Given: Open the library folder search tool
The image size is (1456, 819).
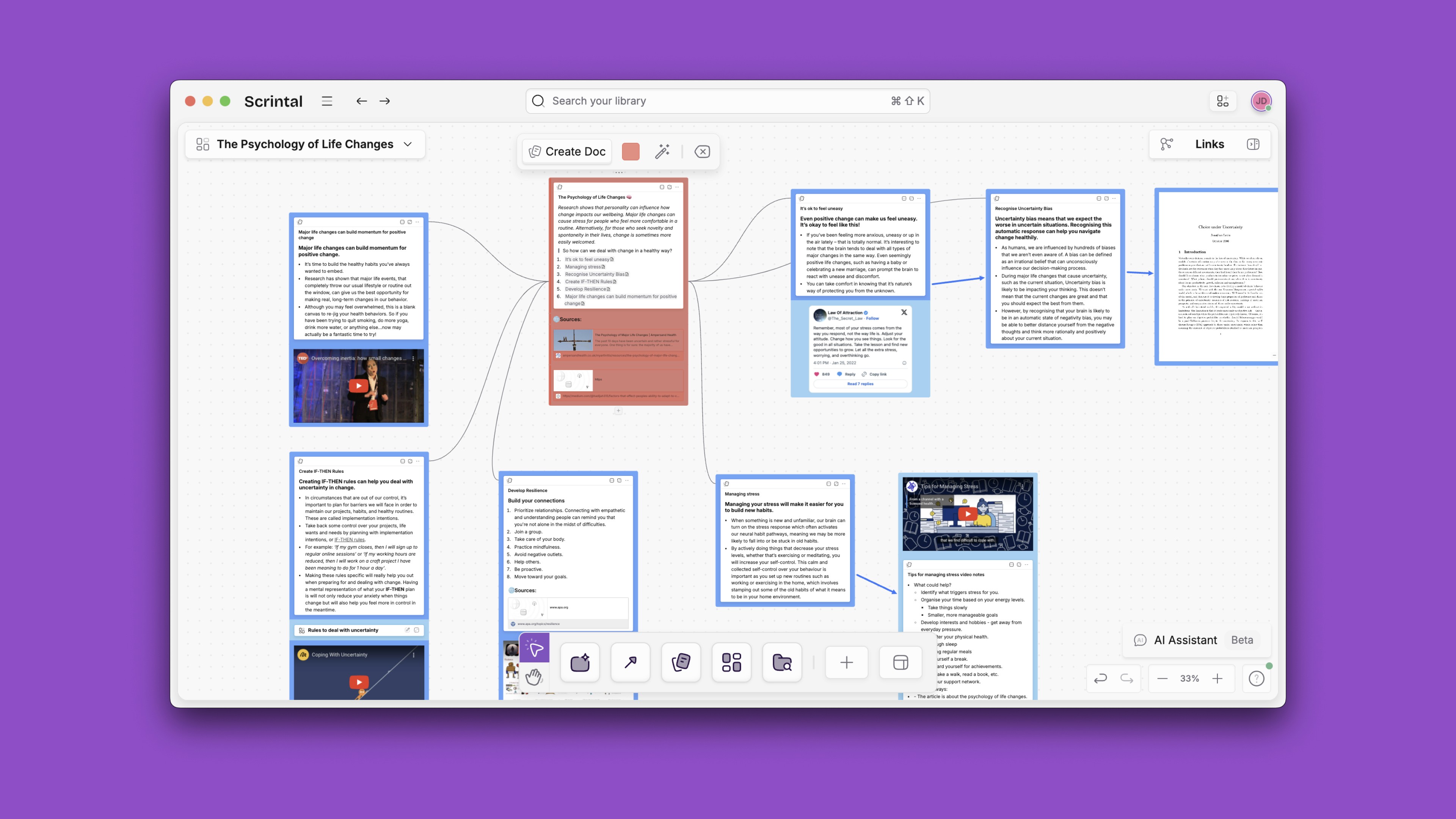Looking at the screenshot, I should (x=782, y=662).
